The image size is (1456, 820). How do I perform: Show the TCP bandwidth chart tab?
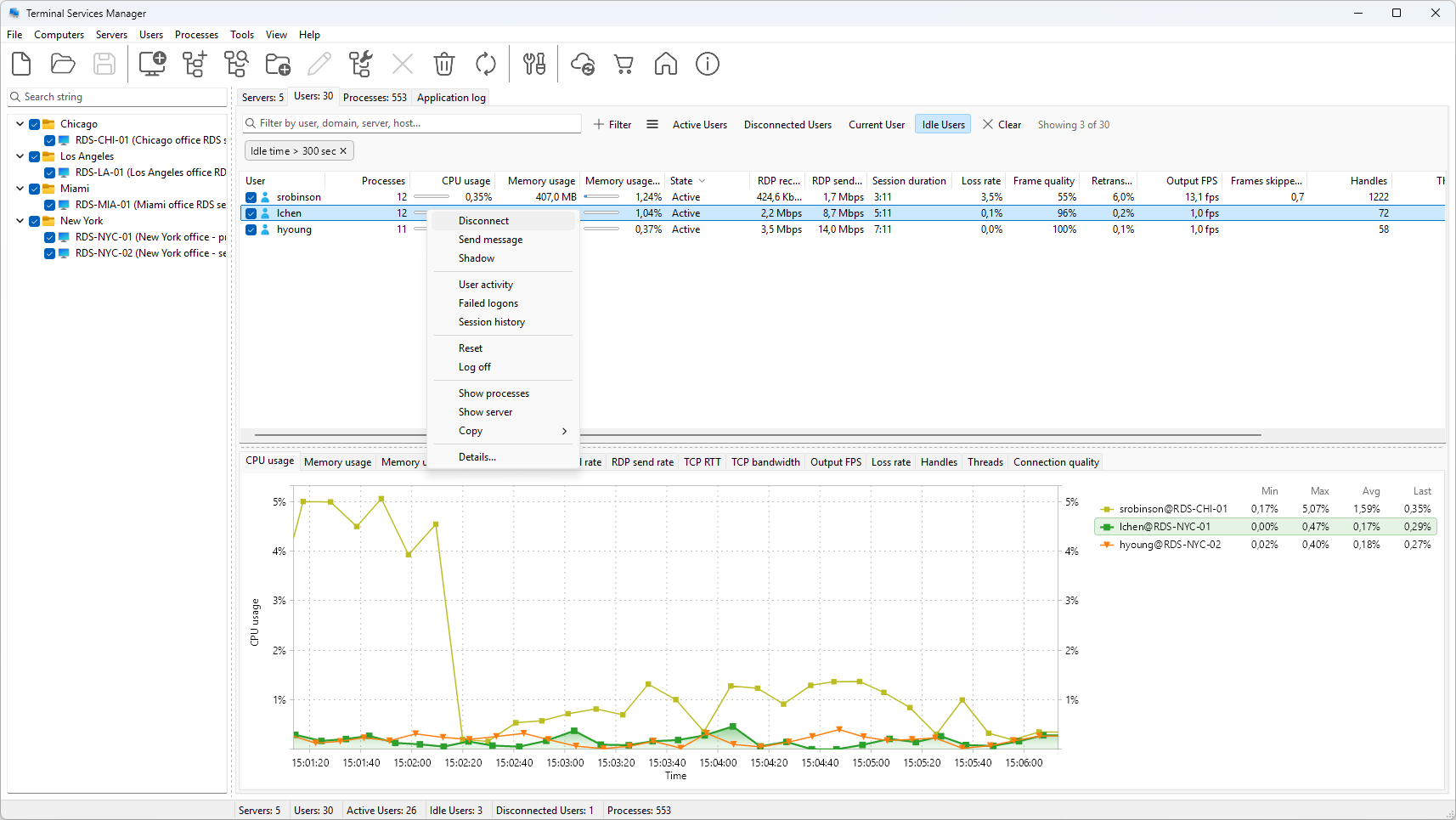[765, 462]
